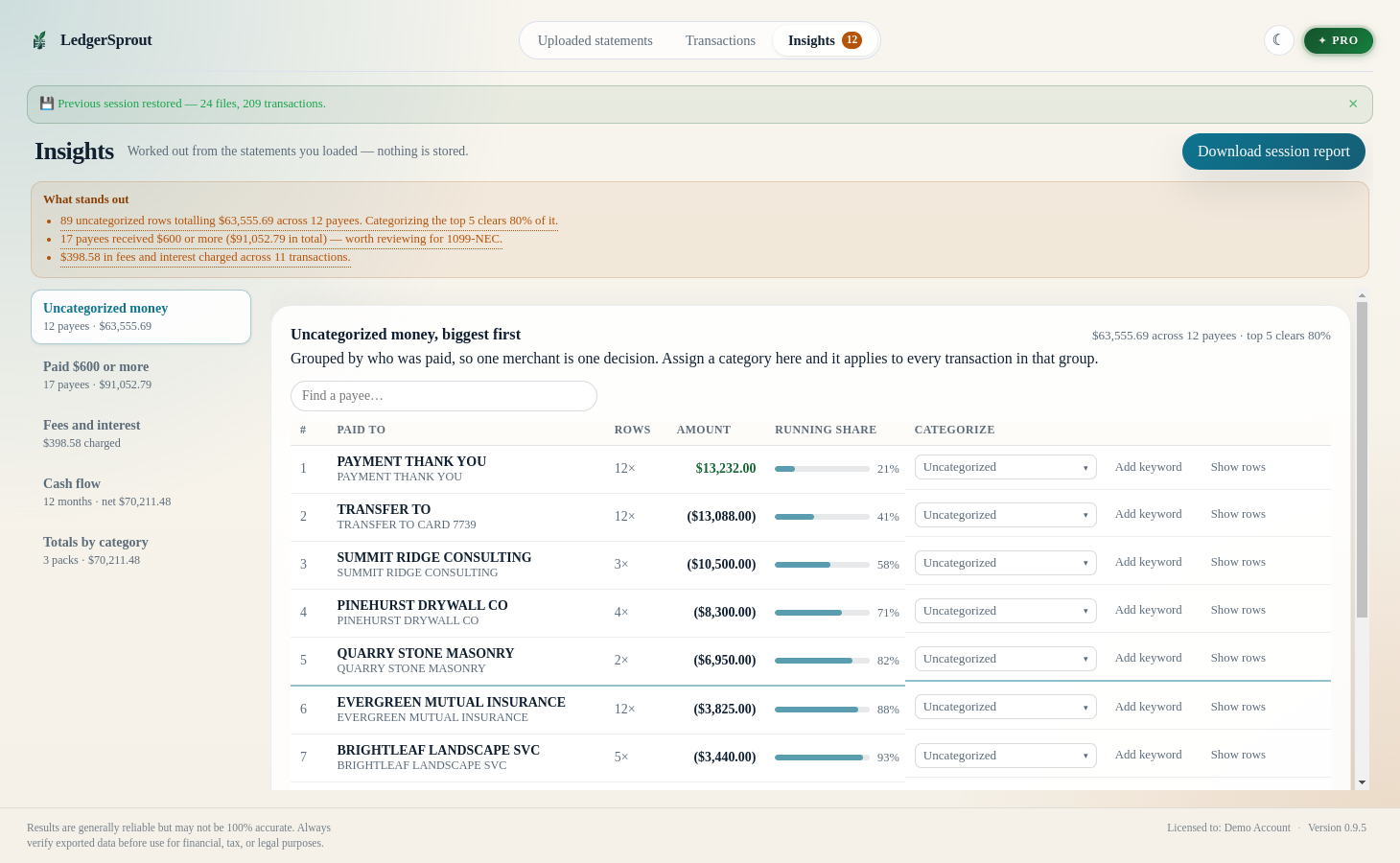The image size is (1400, 863).
Task: Click Licensed to: Demo Account text
Action: 1228,828
